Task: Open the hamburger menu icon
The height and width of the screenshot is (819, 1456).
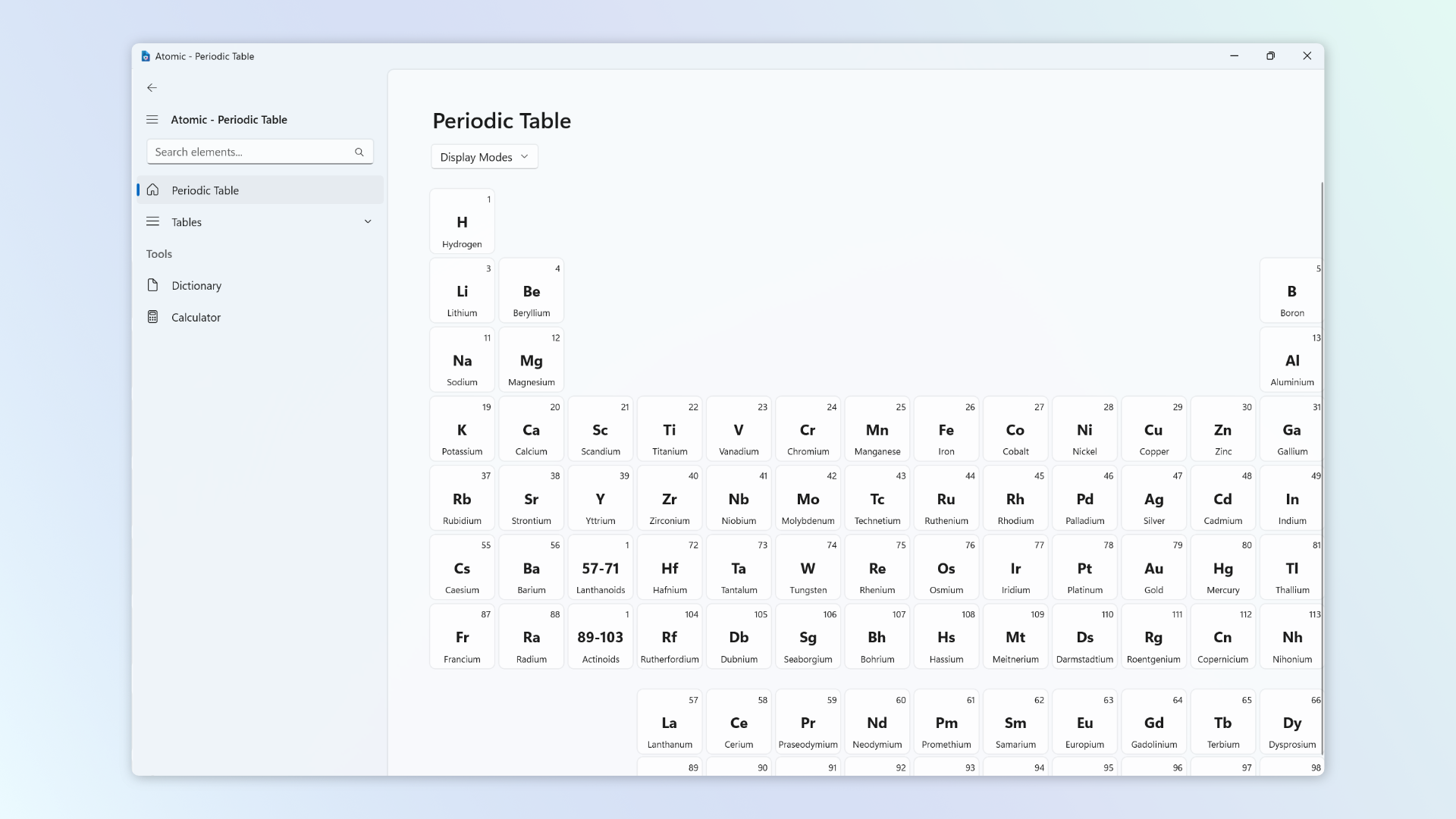Action: 152,119
